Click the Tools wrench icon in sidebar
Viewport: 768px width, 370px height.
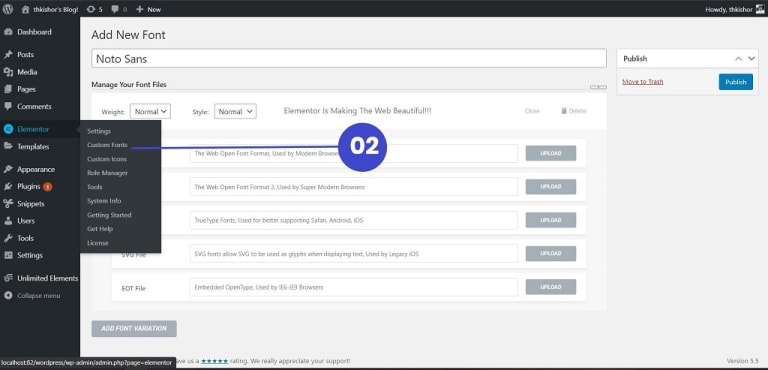8,238
